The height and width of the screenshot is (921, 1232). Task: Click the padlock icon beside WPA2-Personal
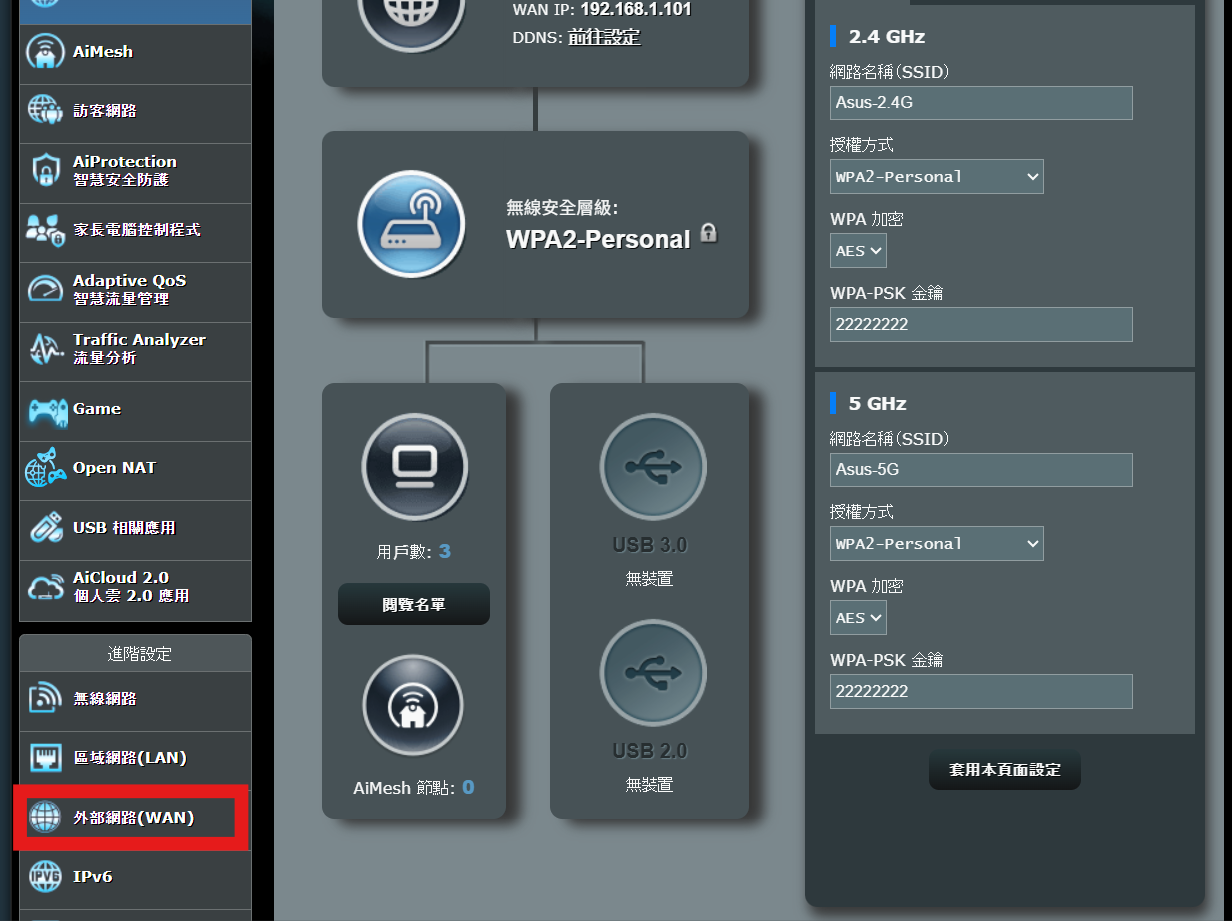tap(709, 234)
